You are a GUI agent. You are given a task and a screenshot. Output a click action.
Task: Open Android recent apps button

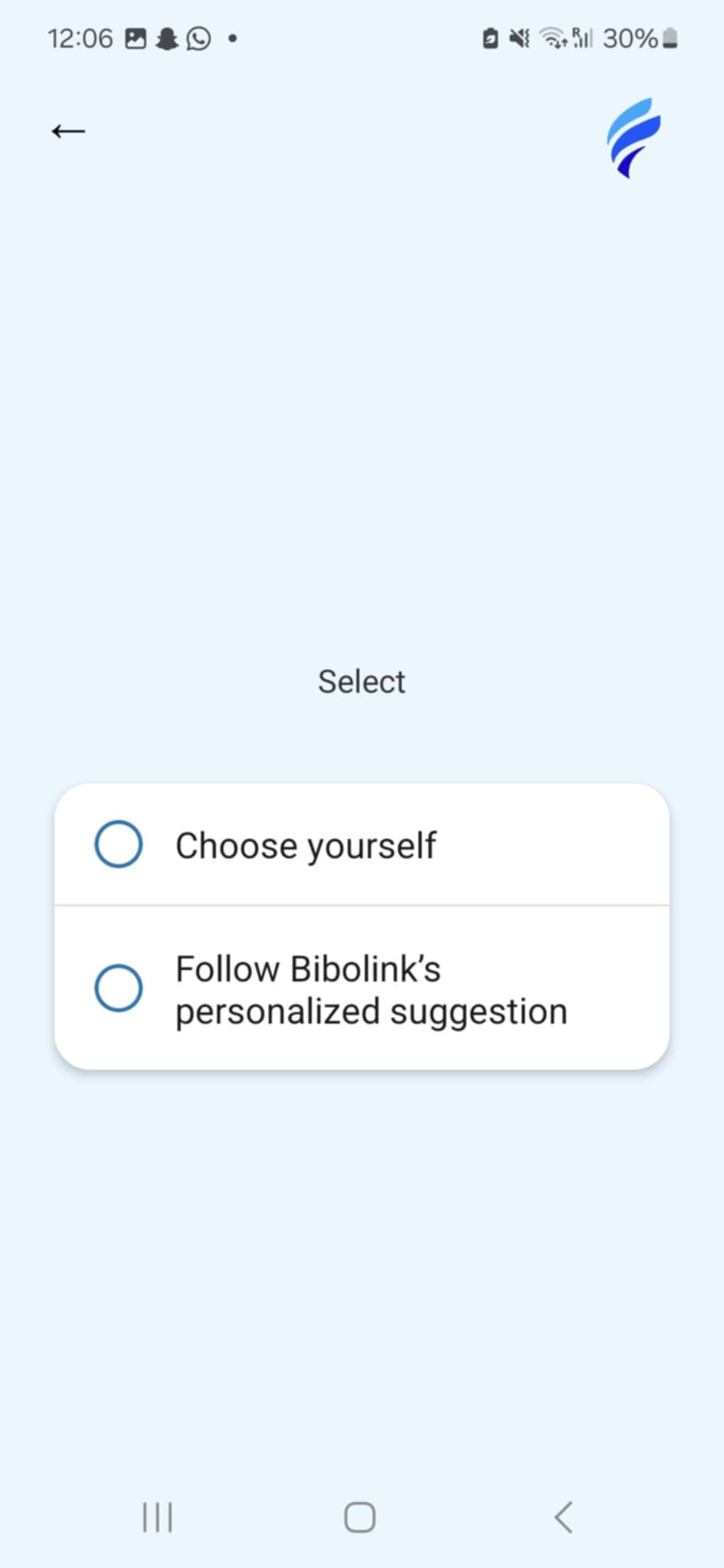pyautogui.click(x=157, y=1517)
